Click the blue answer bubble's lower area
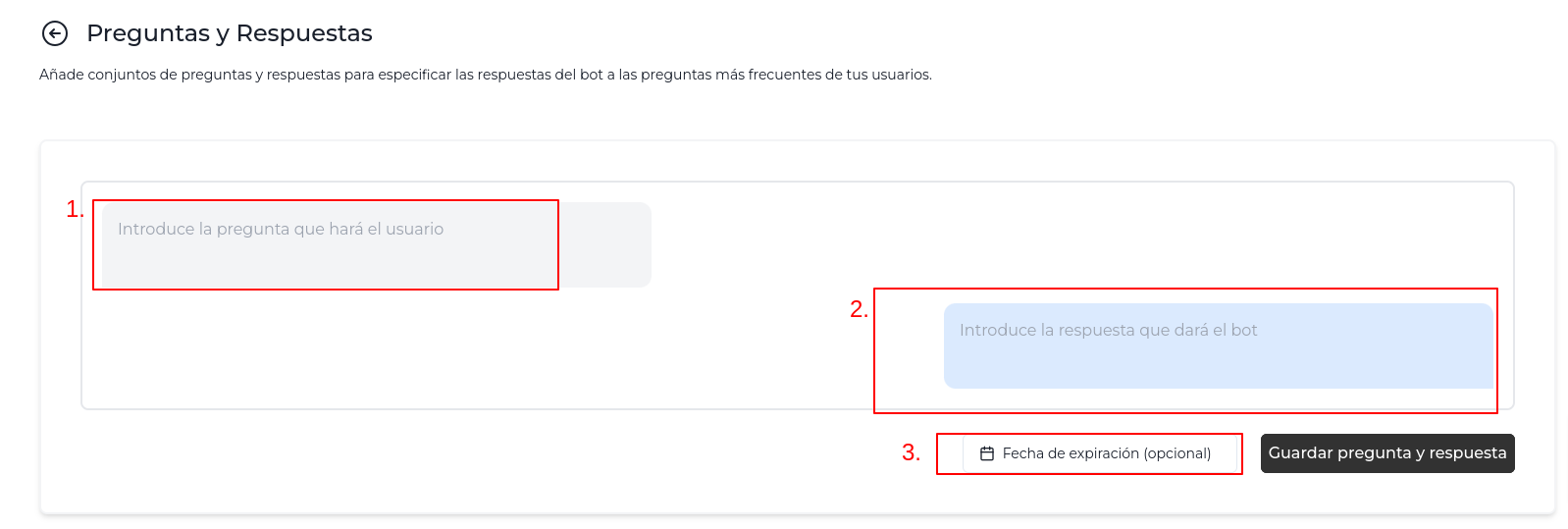The width and height of the screenshot is (1568, 529). coord(1218,373)
